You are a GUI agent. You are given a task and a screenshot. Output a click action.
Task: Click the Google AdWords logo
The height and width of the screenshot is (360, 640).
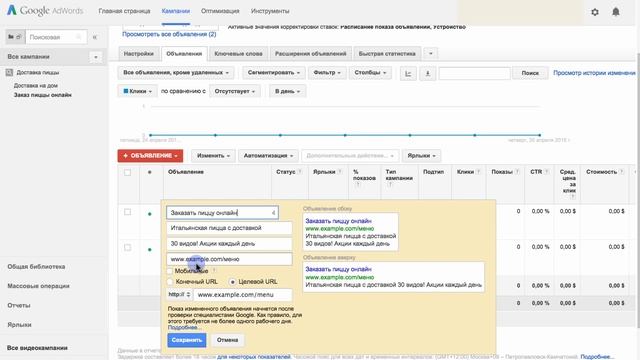(x=45, y=11)
